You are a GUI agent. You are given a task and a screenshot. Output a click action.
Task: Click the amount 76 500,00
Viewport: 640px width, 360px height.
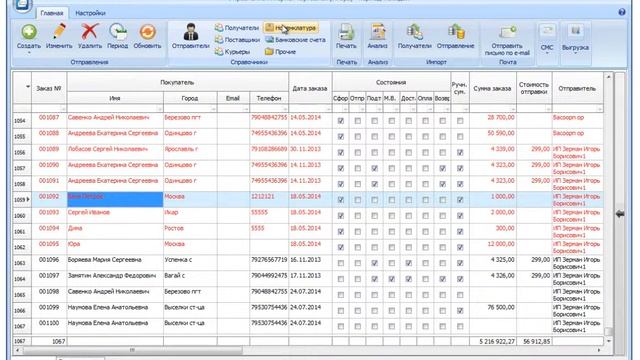click(x=501, y=307)
